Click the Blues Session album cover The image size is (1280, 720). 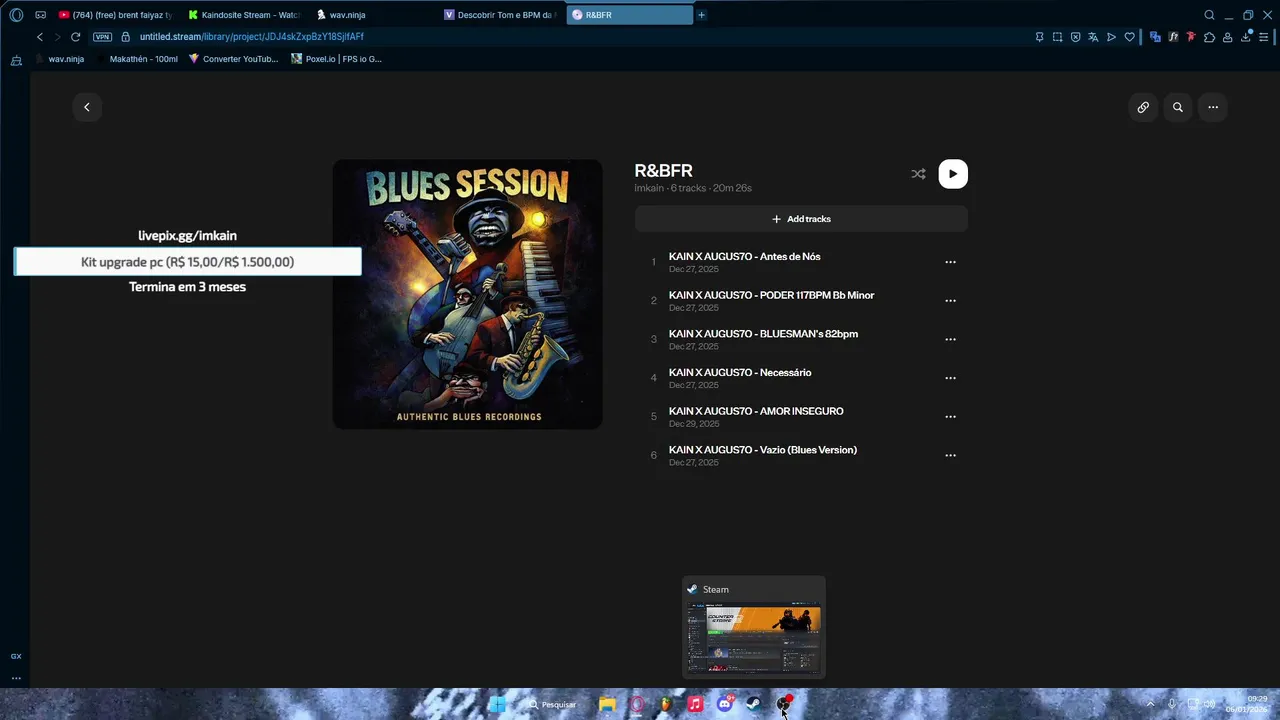467,294
